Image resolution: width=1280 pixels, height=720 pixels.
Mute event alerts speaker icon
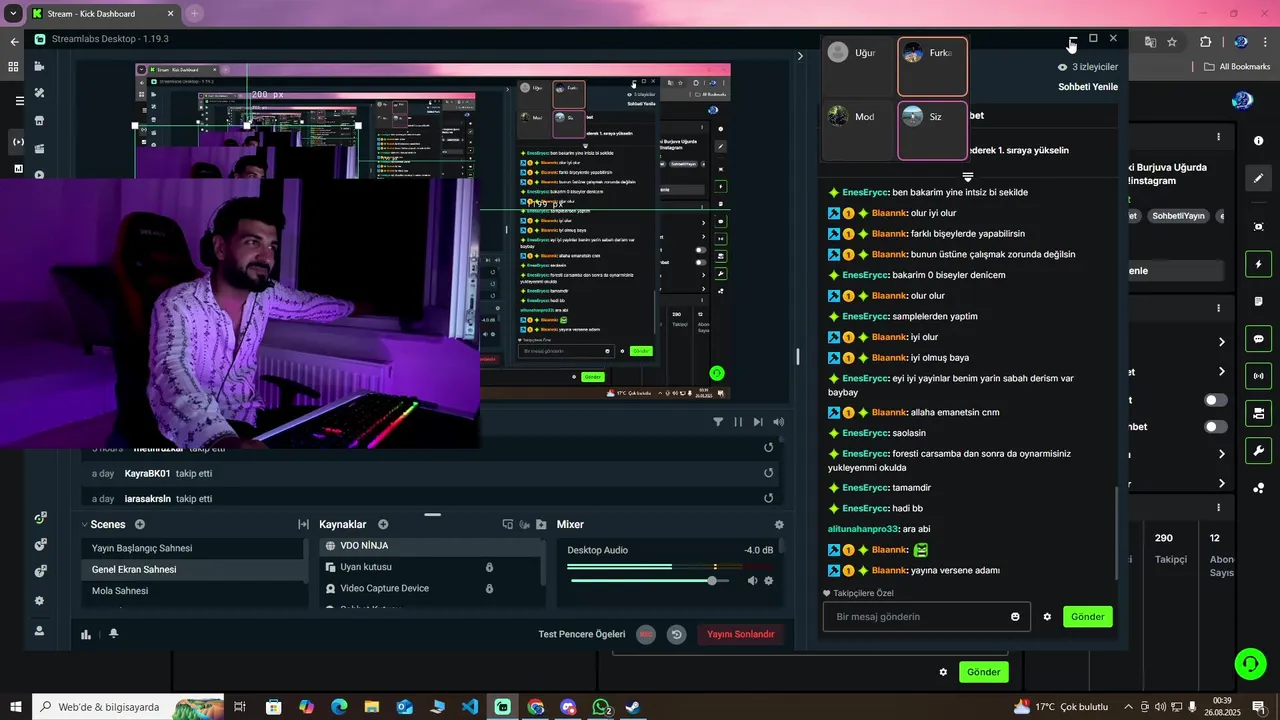tap(778, 422)
